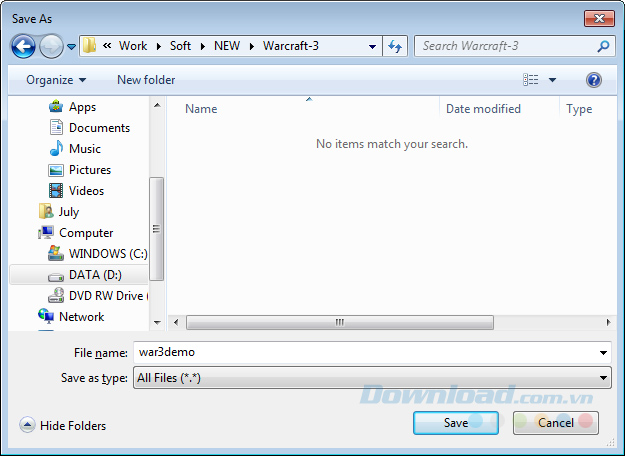Click the Pictures library icon
The height and width of the screenshot is (456, 625).
pyautogui.click(x=56, y=170)
